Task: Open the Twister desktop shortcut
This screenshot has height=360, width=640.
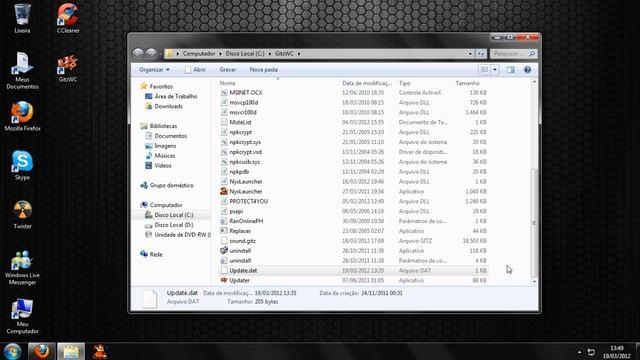Action: click(x=22, y=214)
